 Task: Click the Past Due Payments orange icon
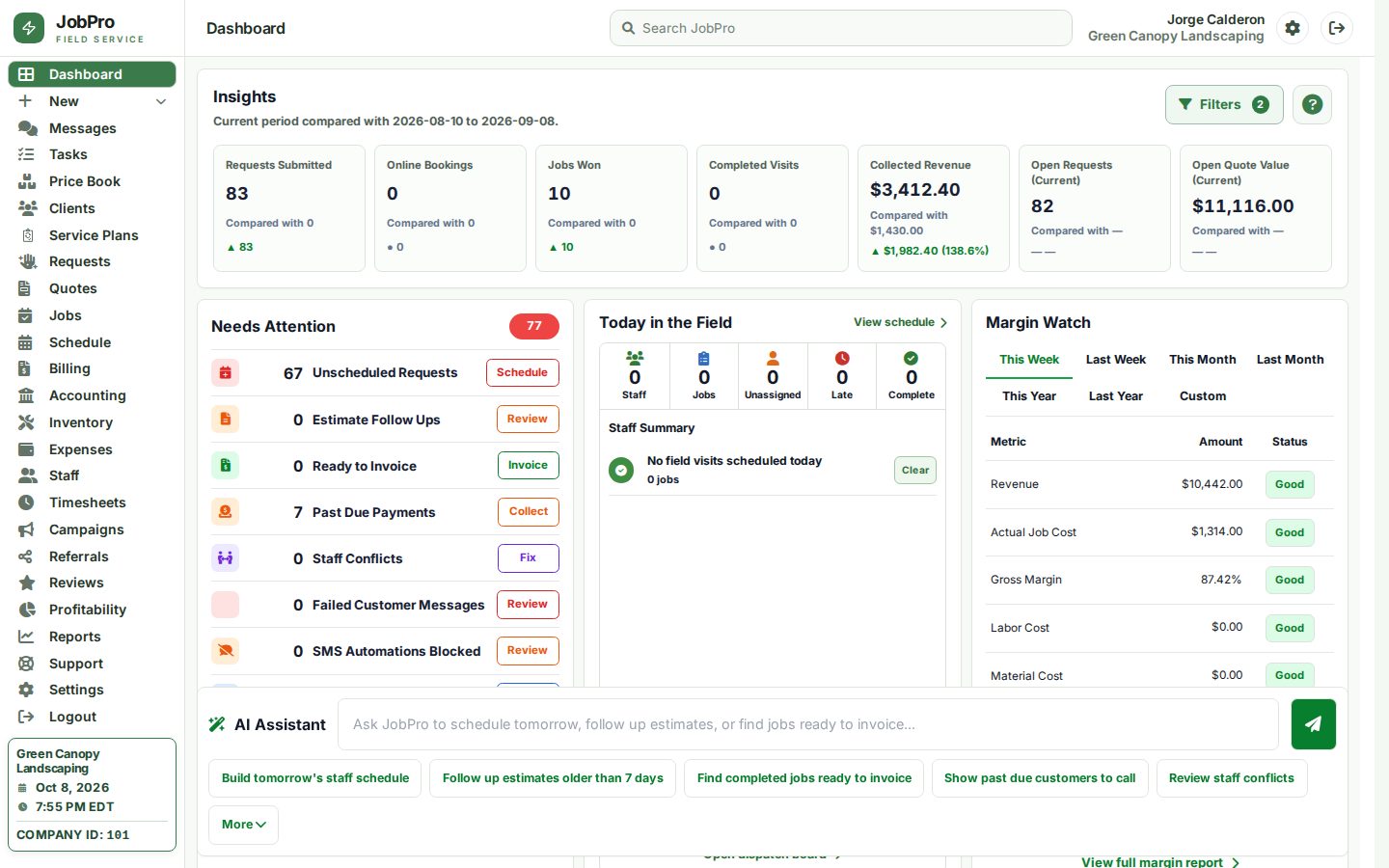coord(225,512)
